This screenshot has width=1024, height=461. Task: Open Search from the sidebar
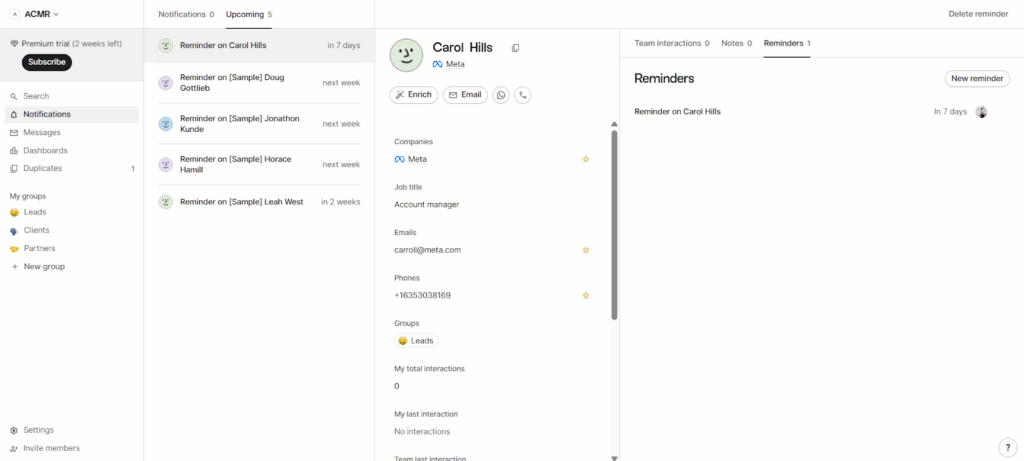[x=36, y=96]
